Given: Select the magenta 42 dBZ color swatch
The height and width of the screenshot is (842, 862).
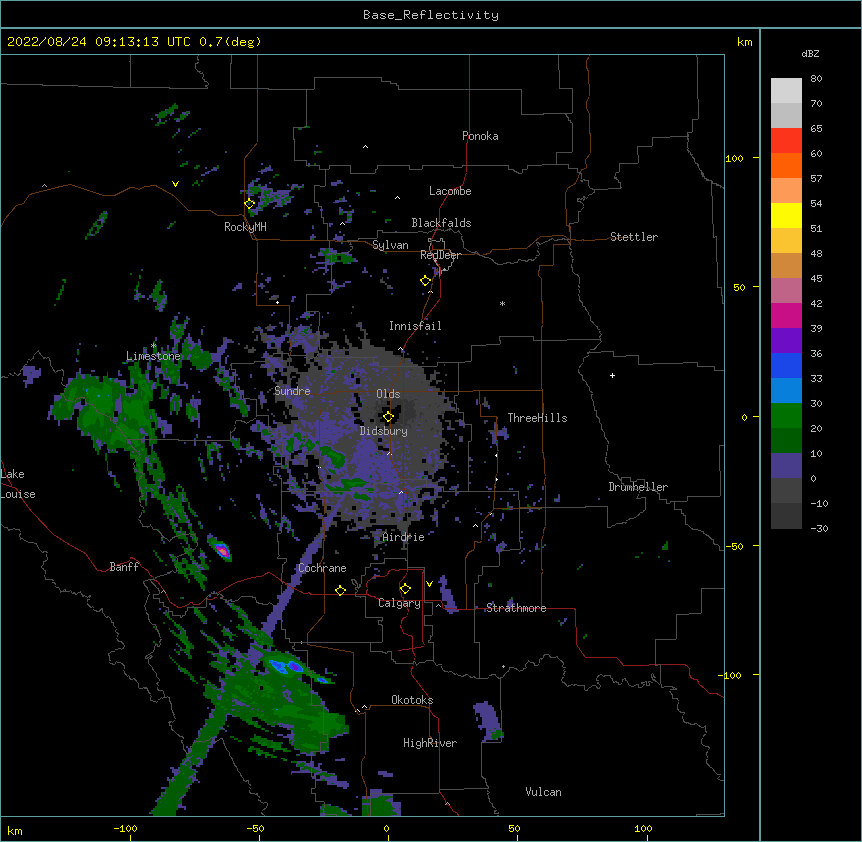Looking at the screenshot, I should 786,315.
